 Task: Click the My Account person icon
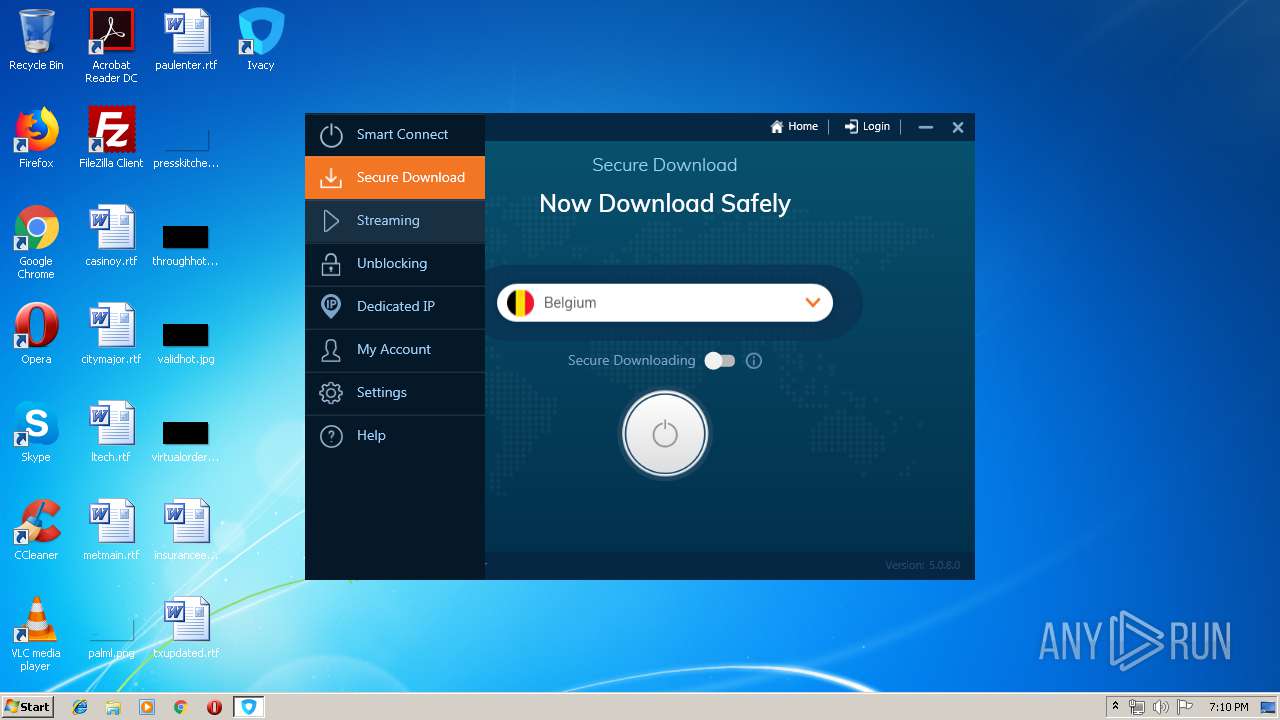[x=331, y=350]
